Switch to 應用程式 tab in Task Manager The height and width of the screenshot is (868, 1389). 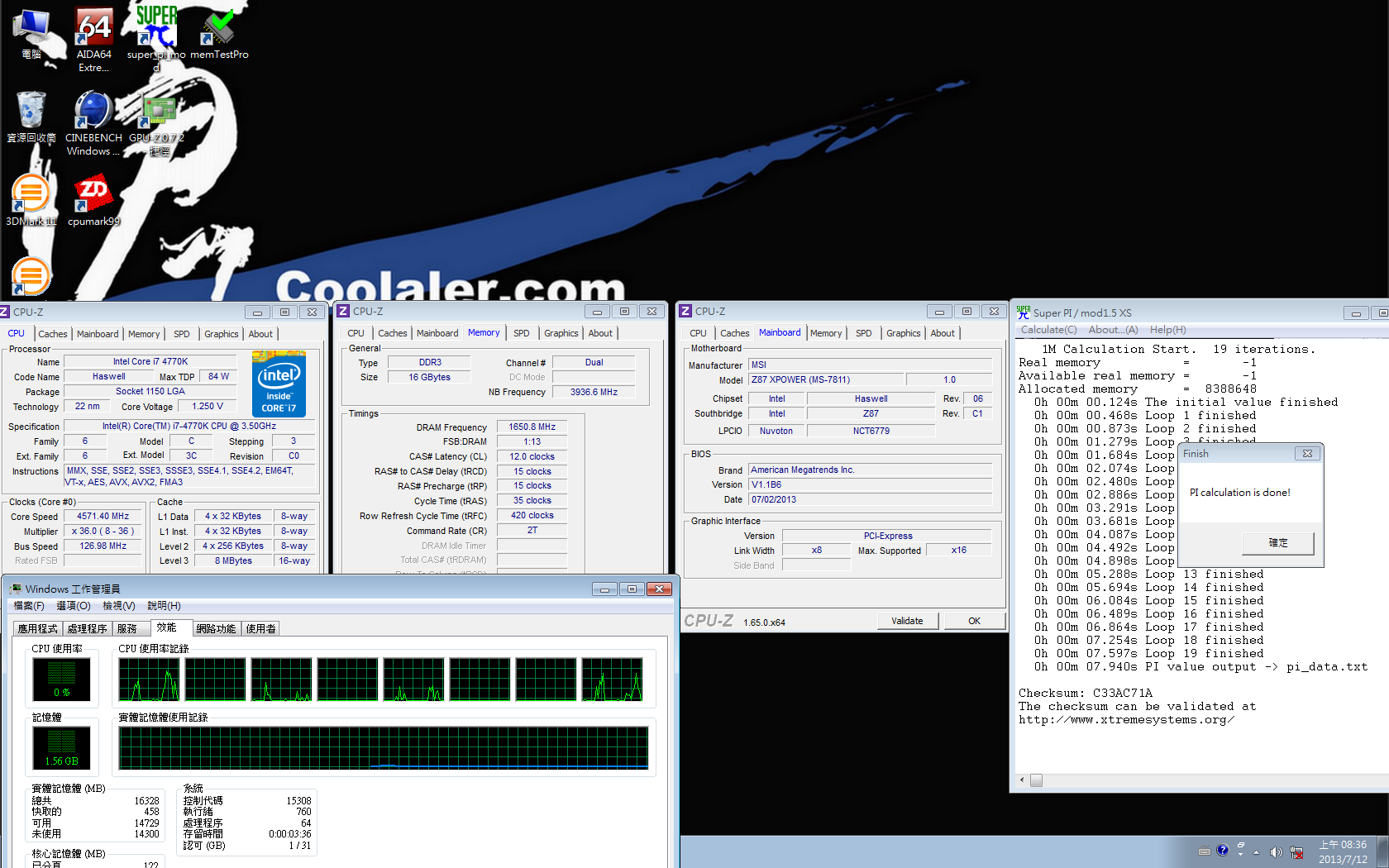coord(38,629)
